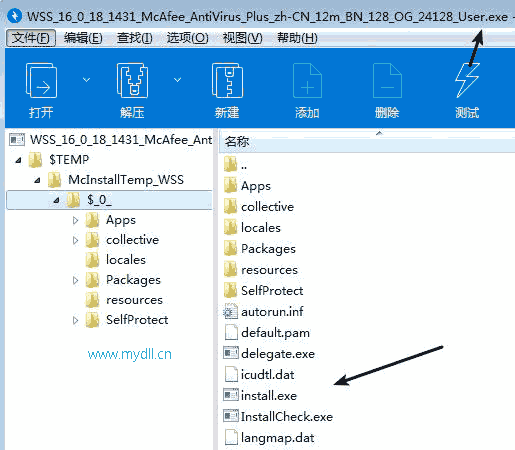Click the Open (打开) toolbar icon
The height and width of the screenshot is (450, 515).
pos(41,80)
